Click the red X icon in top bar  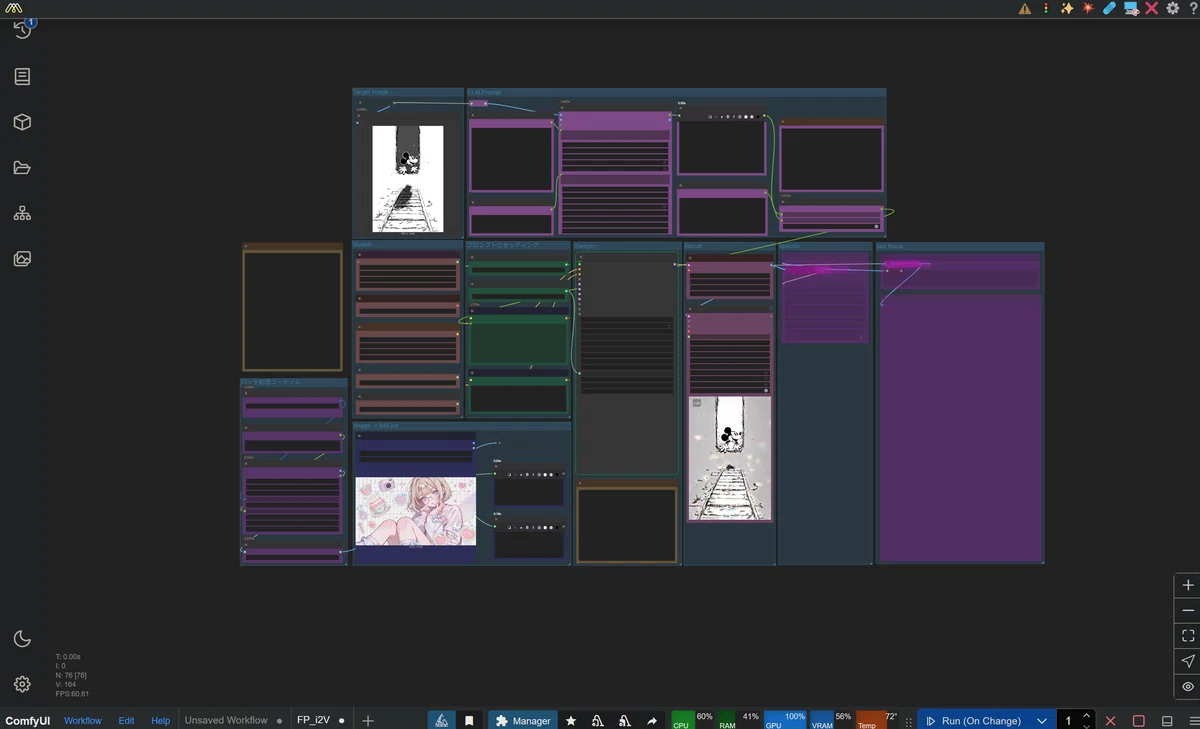click(x=1152, y=8)
